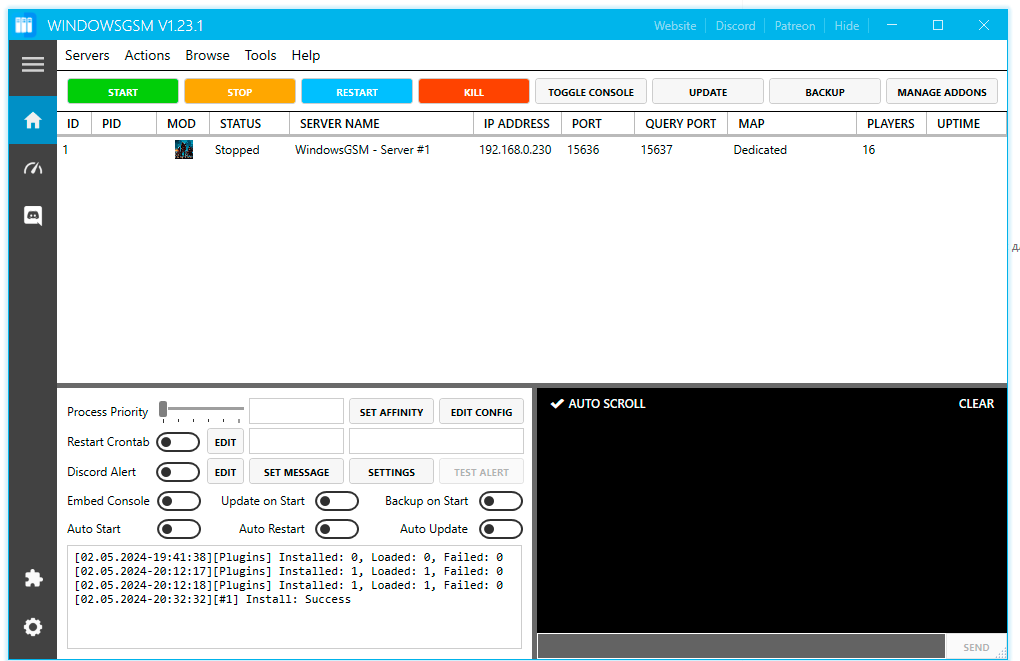The height and width of the screenshot is (661, 1020).
Task: Open the Patreon link in title bar
Action: tap(794, 25)
